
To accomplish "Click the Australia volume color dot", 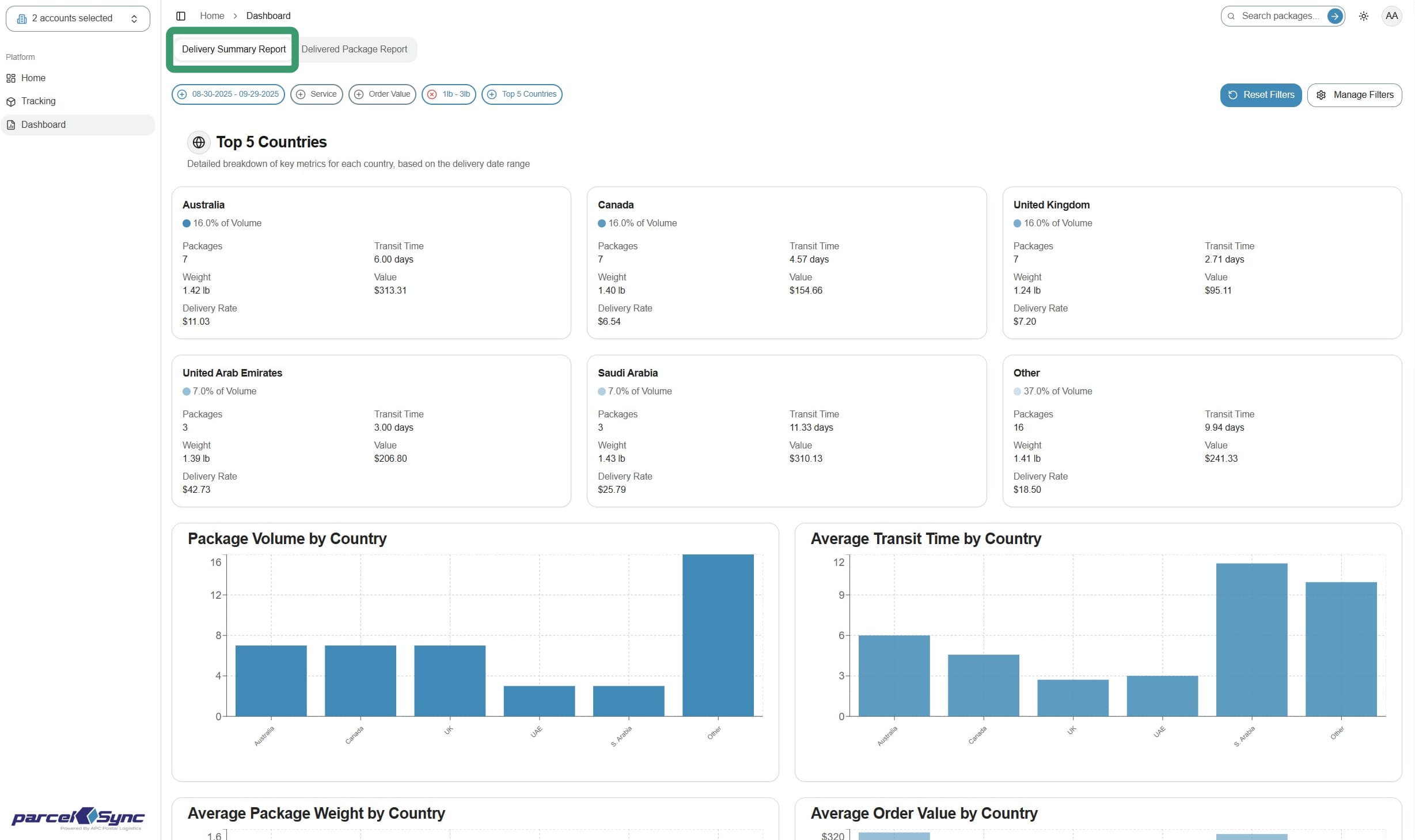I will coord(187,223).
